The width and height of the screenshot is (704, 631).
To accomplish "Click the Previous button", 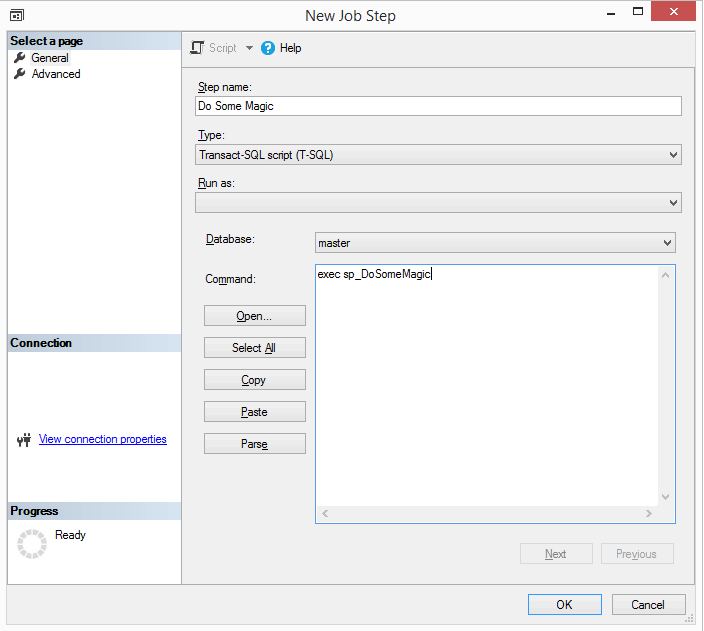I will pos(637,554).
